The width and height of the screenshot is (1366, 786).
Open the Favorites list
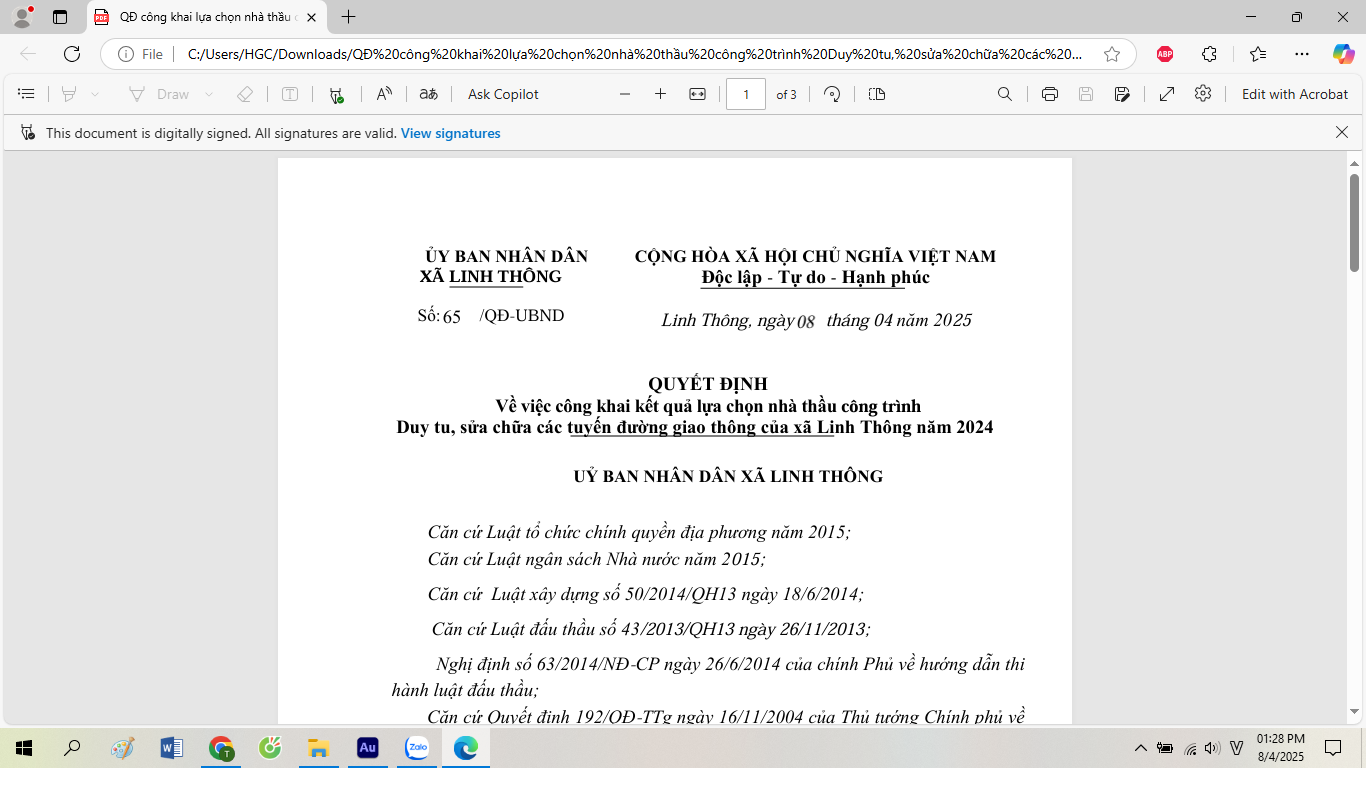(1258, 54)
